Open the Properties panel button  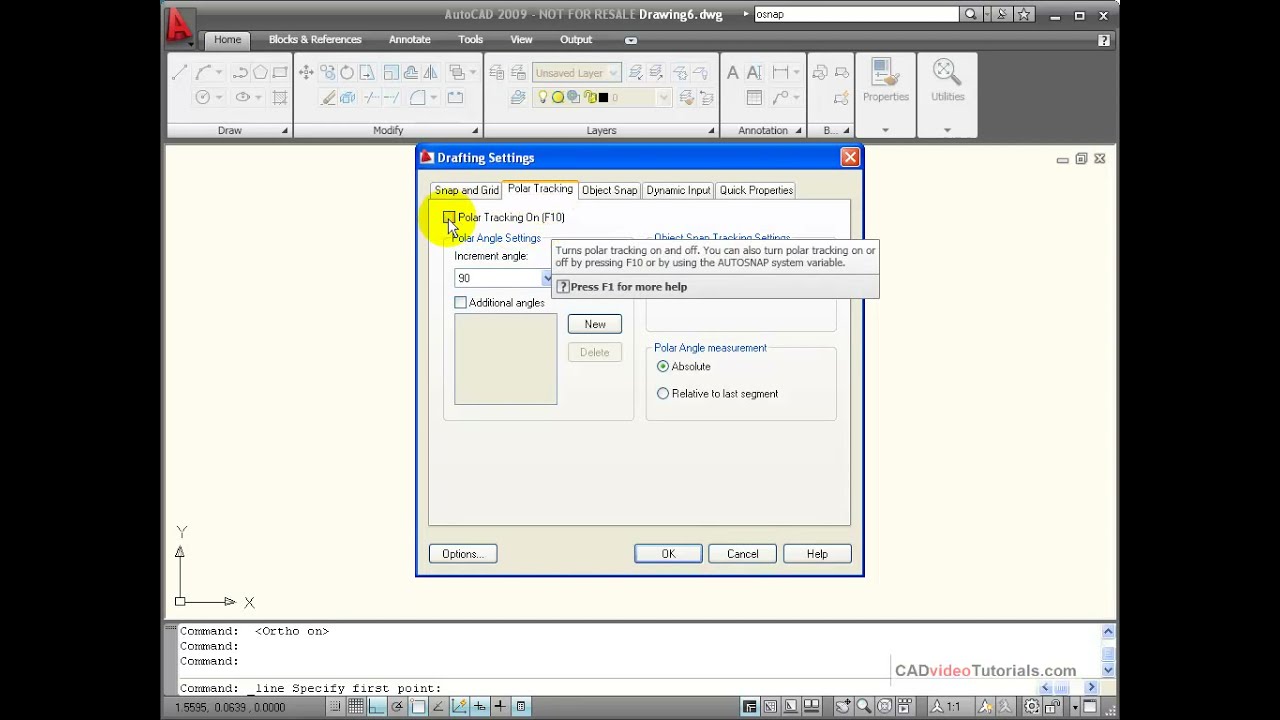885,80
